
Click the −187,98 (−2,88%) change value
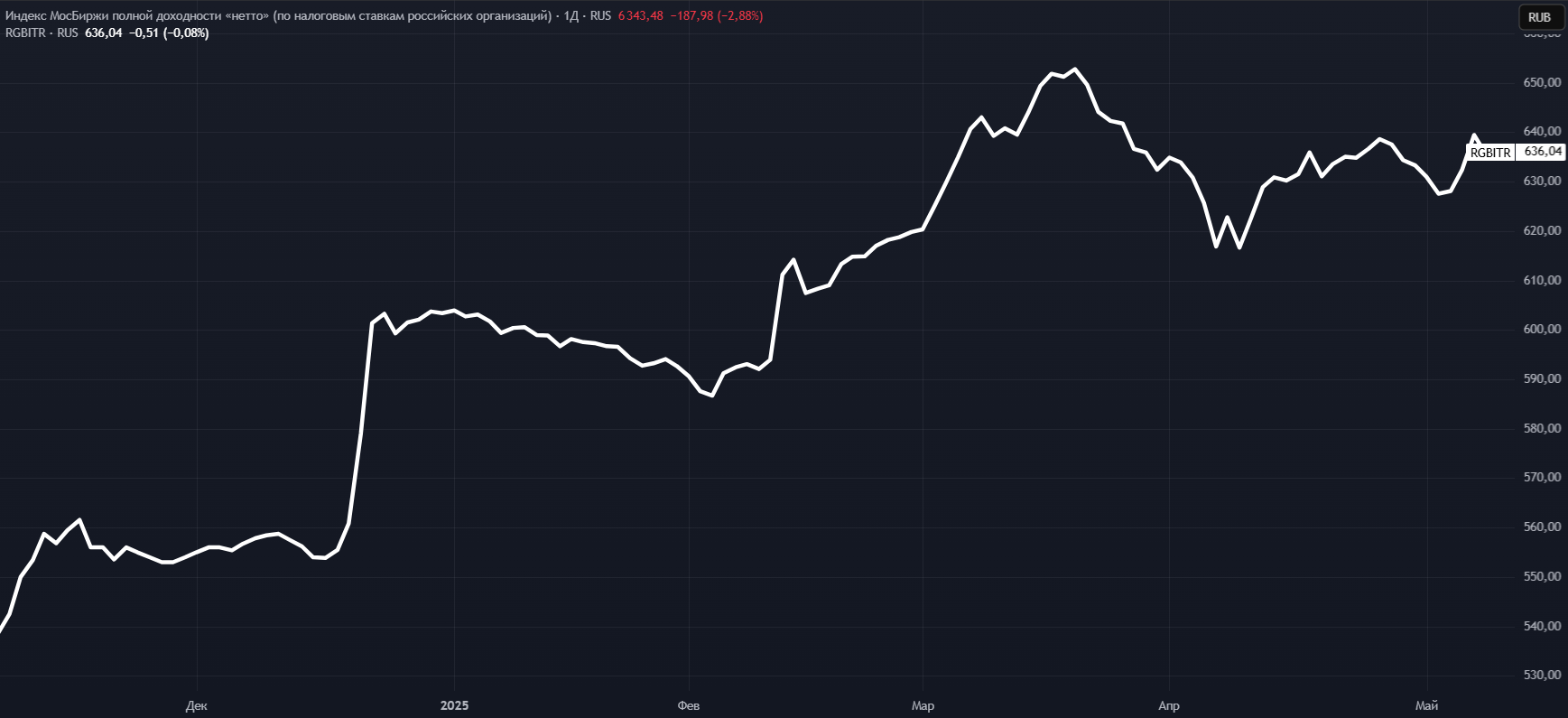coord(717,16)
